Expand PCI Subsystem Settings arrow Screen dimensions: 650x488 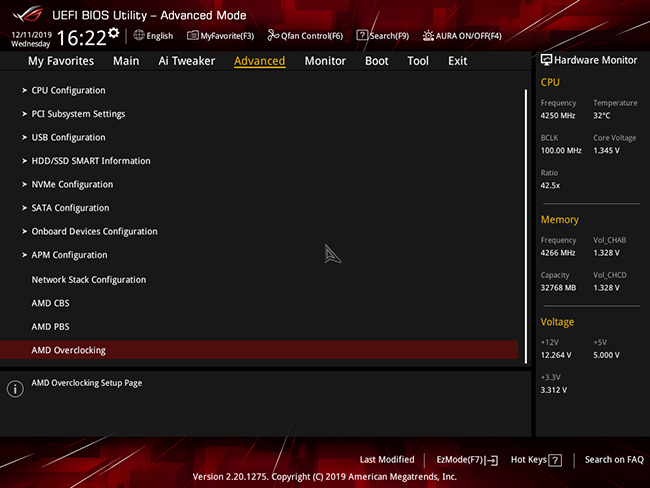click(24, 114)
